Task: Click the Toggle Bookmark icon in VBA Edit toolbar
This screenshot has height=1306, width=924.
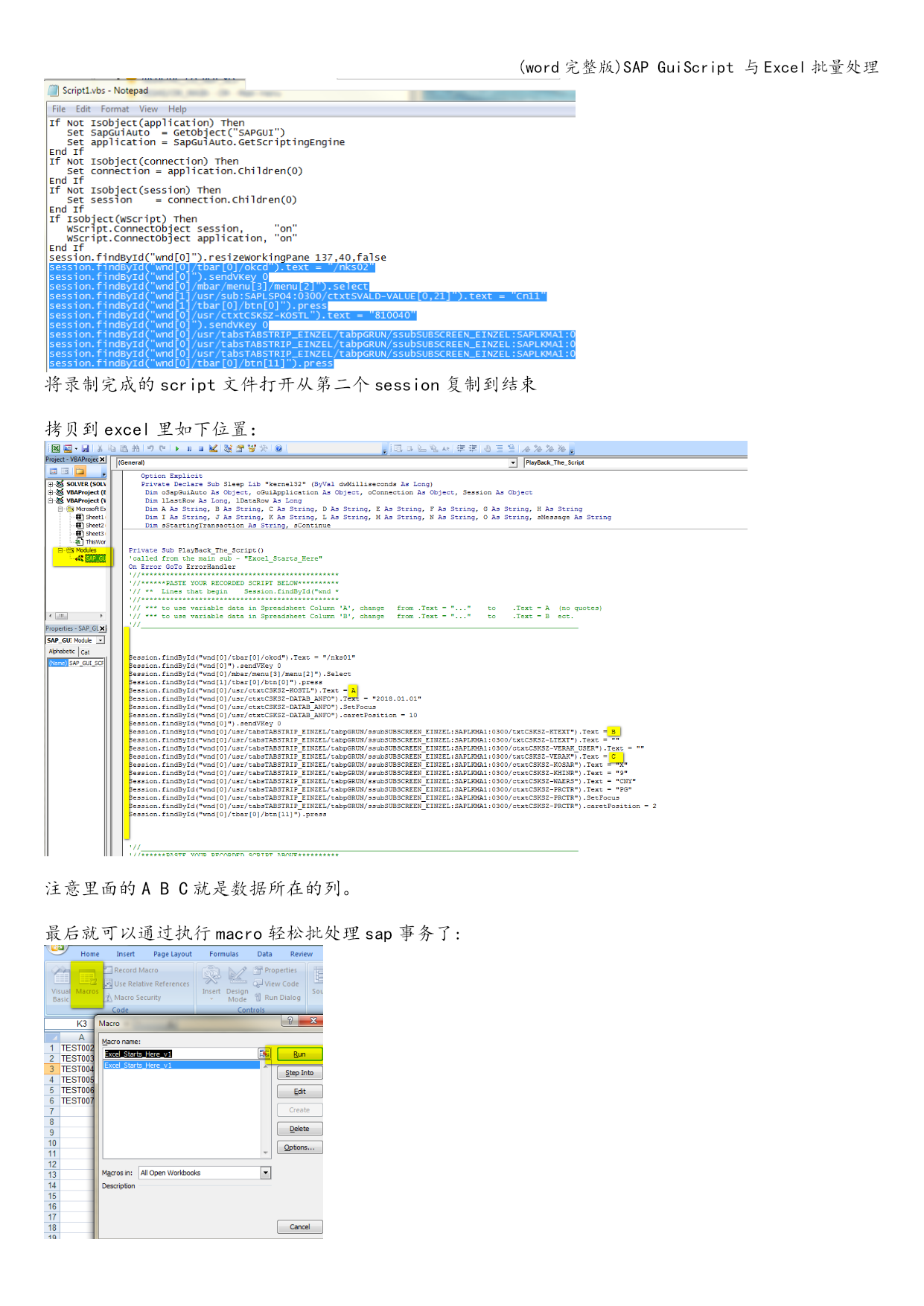Action: click(x=526, y=448)
